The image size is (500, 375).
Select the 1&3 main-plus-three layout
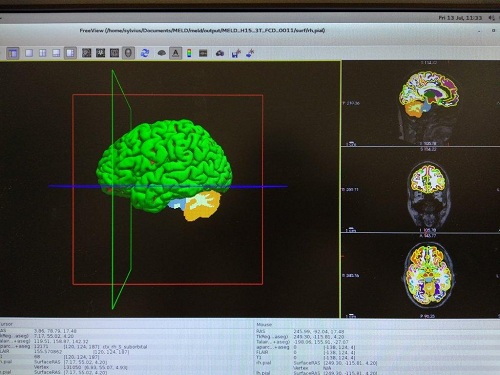[x=70, y=53]
